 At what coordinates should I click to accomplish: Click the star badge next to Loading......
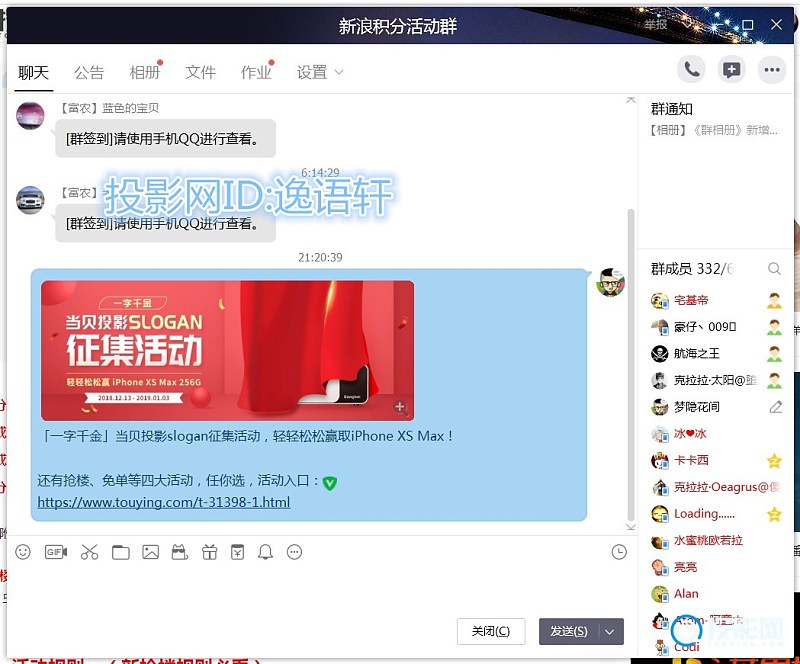click(774, 513)
